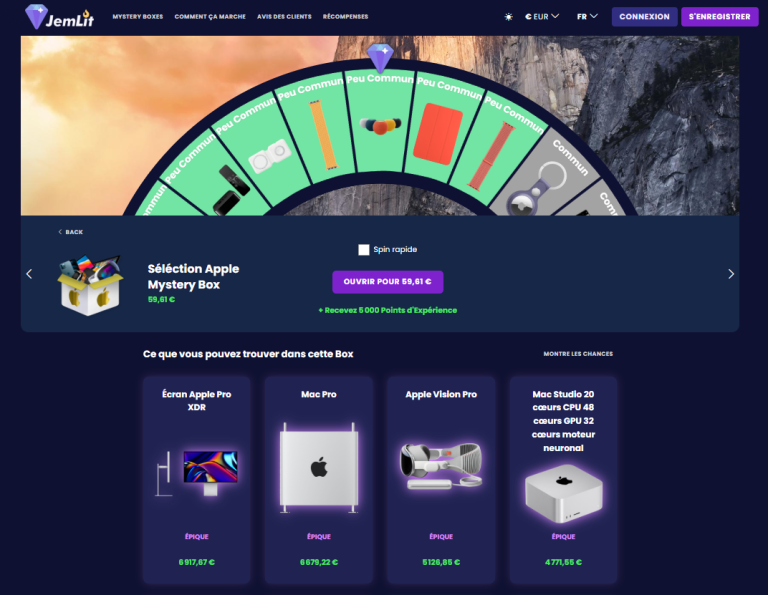Click the Apple mystery box image
Screen dimensions: 768x595
coord(90,286)
